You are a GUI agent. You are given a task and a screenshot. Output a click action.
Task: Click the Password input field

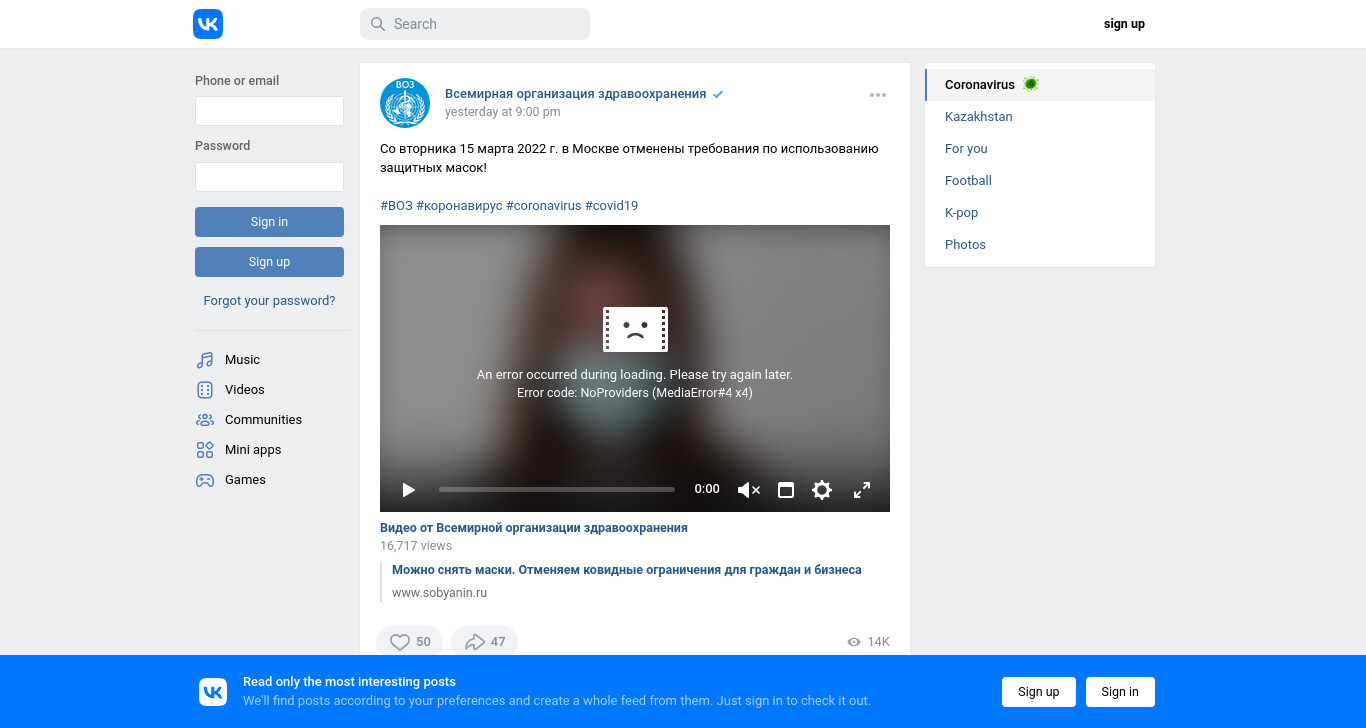[x=269, y=177]
